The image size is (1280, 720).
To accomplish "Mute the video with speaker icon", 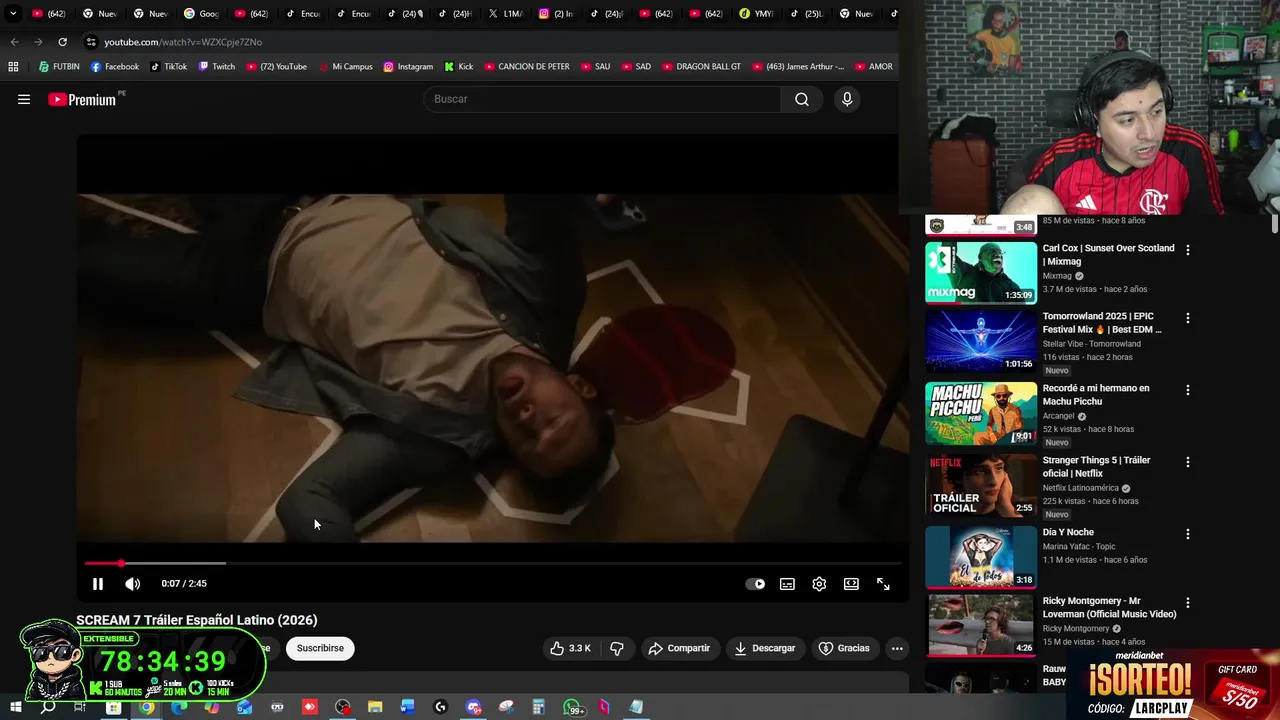I will tap(132, 584).
